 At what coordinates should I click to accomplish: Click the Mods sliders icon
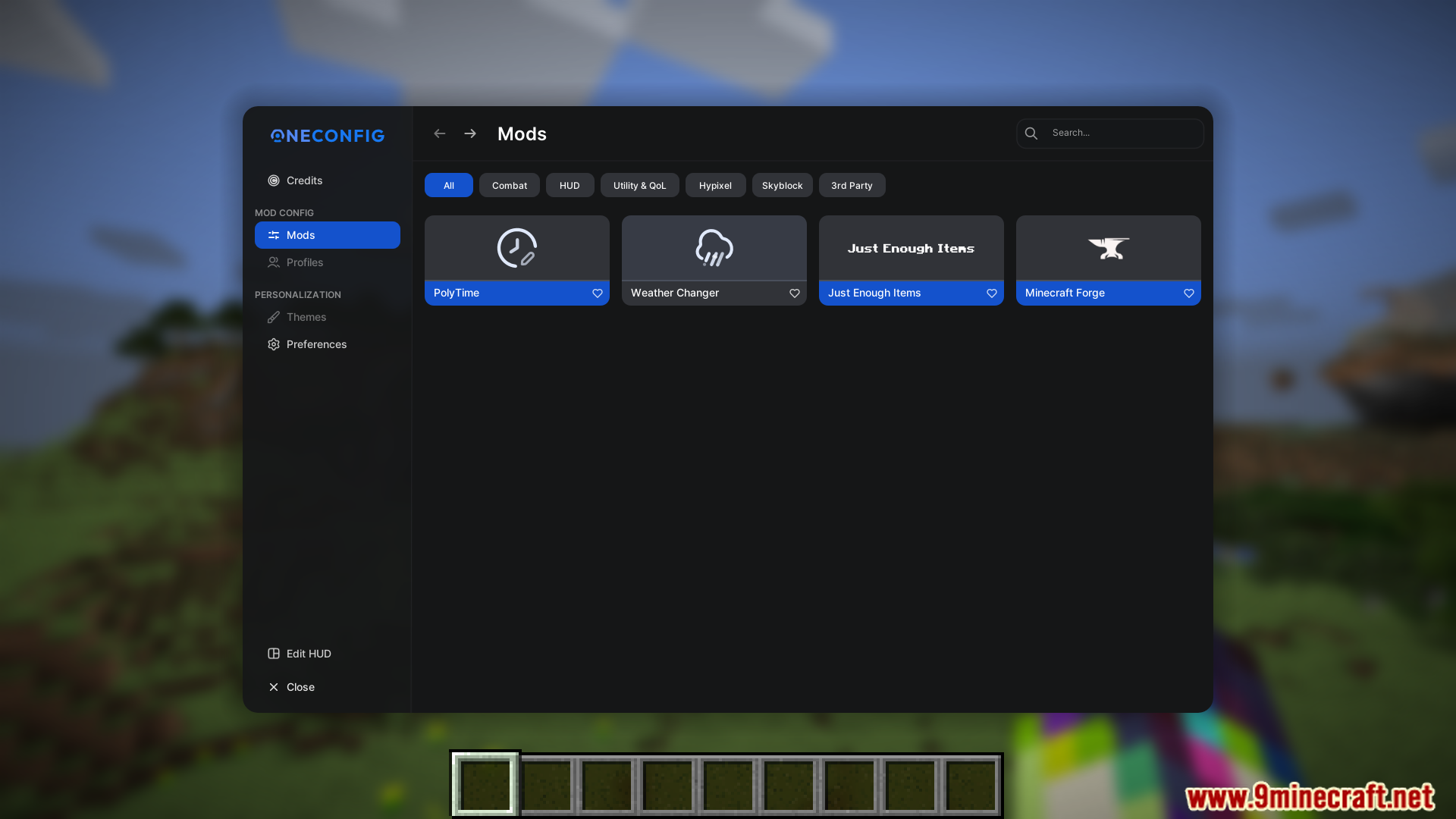coord(274,235)
